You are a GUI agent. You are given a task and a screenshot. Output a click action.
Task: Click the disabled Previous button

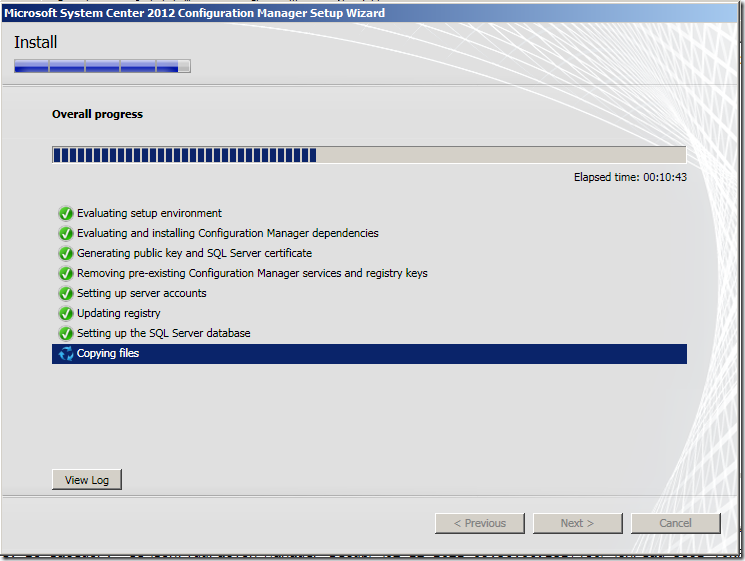click(x=480, y=523)
